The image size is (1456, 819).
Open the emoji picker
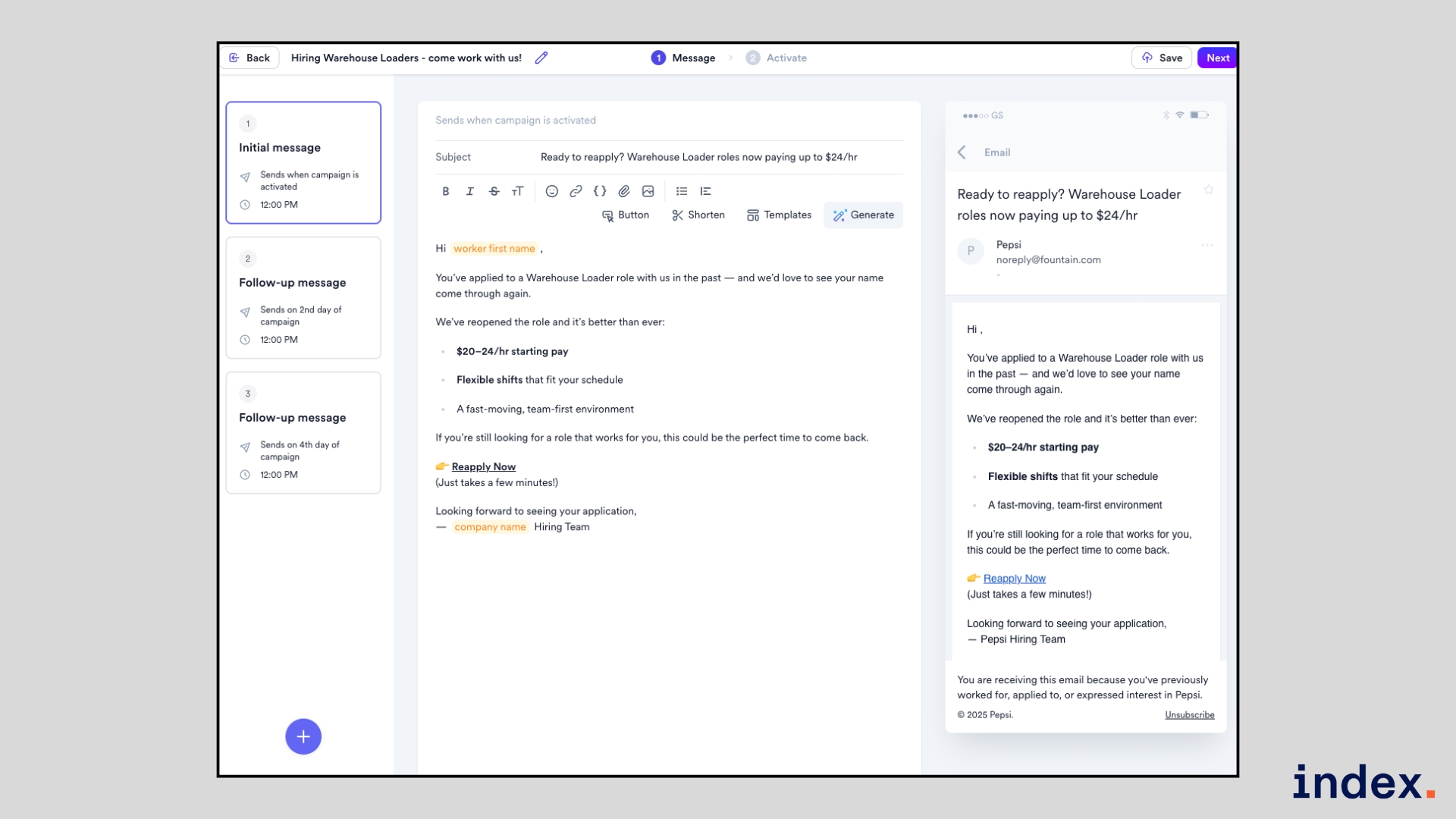(x=552, y=191)
